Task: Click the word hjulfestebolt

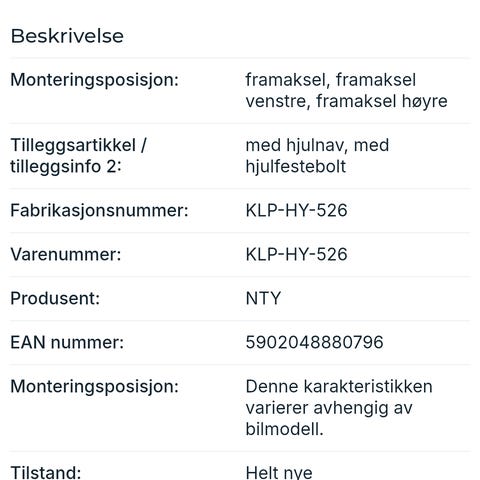Action: click(x=296, y=166)
